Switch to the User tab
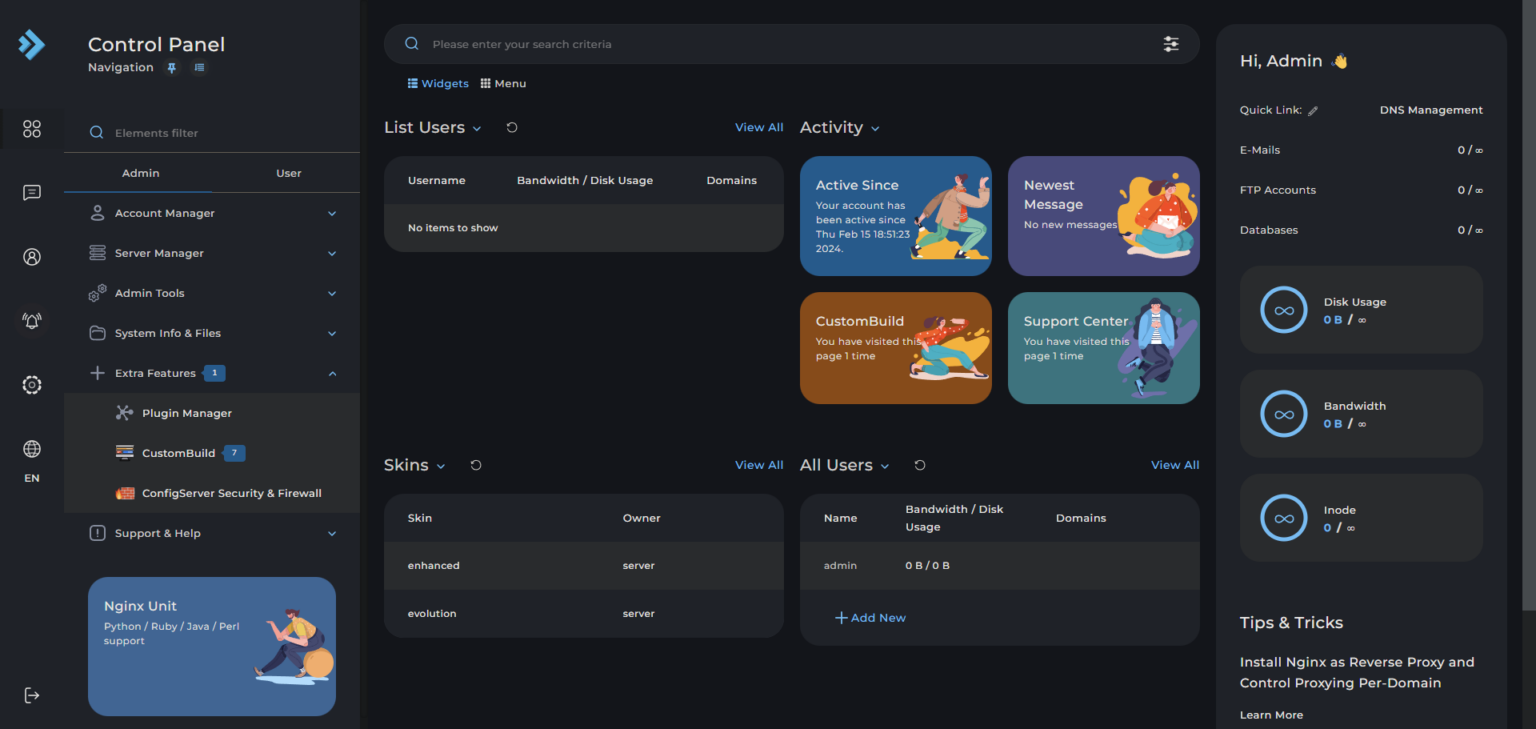Screen dimensions: 1536x729 coord(288,173)
